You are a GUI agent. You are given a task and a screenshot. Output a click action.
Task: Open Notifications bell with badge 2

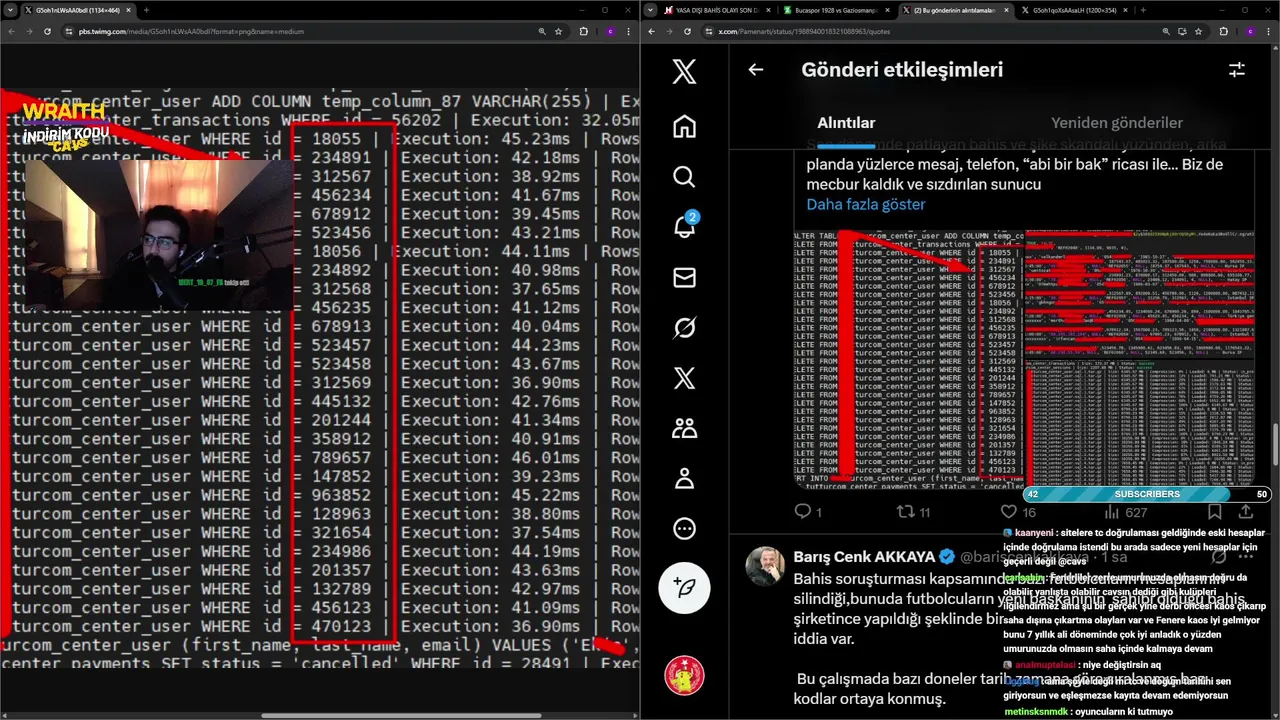pyautogui.click(x=684, y=226)
